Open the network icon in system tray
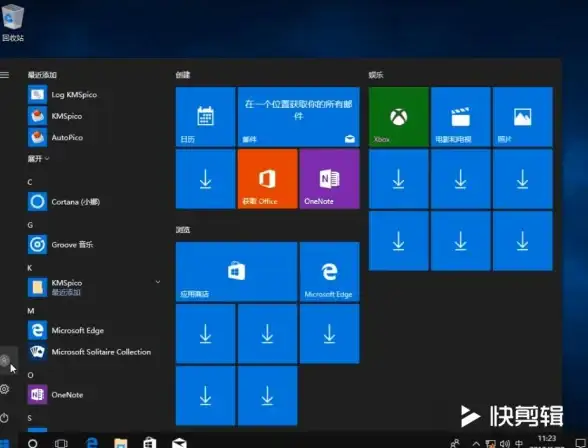This screenshot has height=448, width=588. [x=490, y=444]
